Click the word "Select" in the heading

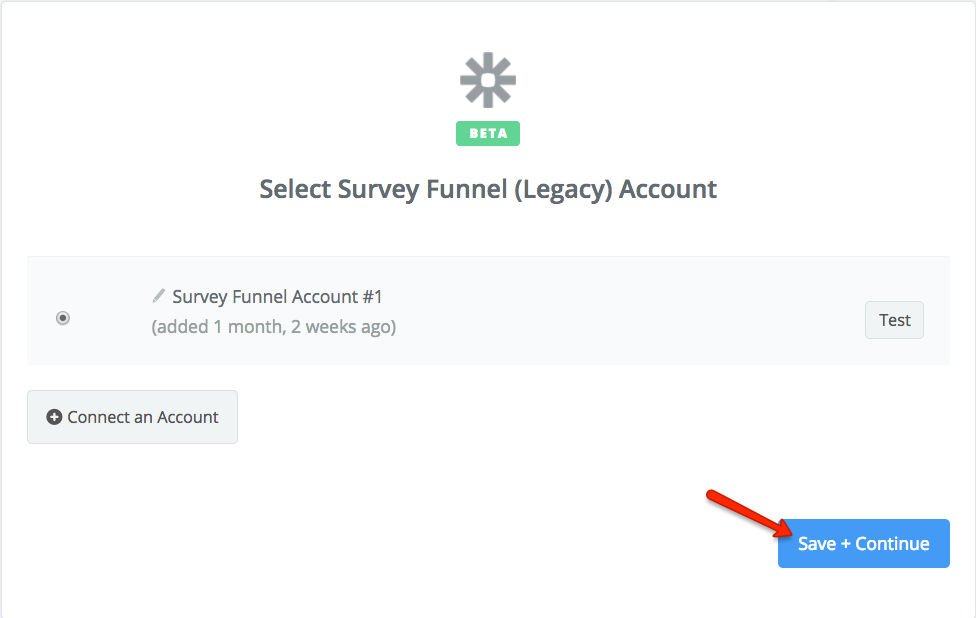click(x=295, y=189)
